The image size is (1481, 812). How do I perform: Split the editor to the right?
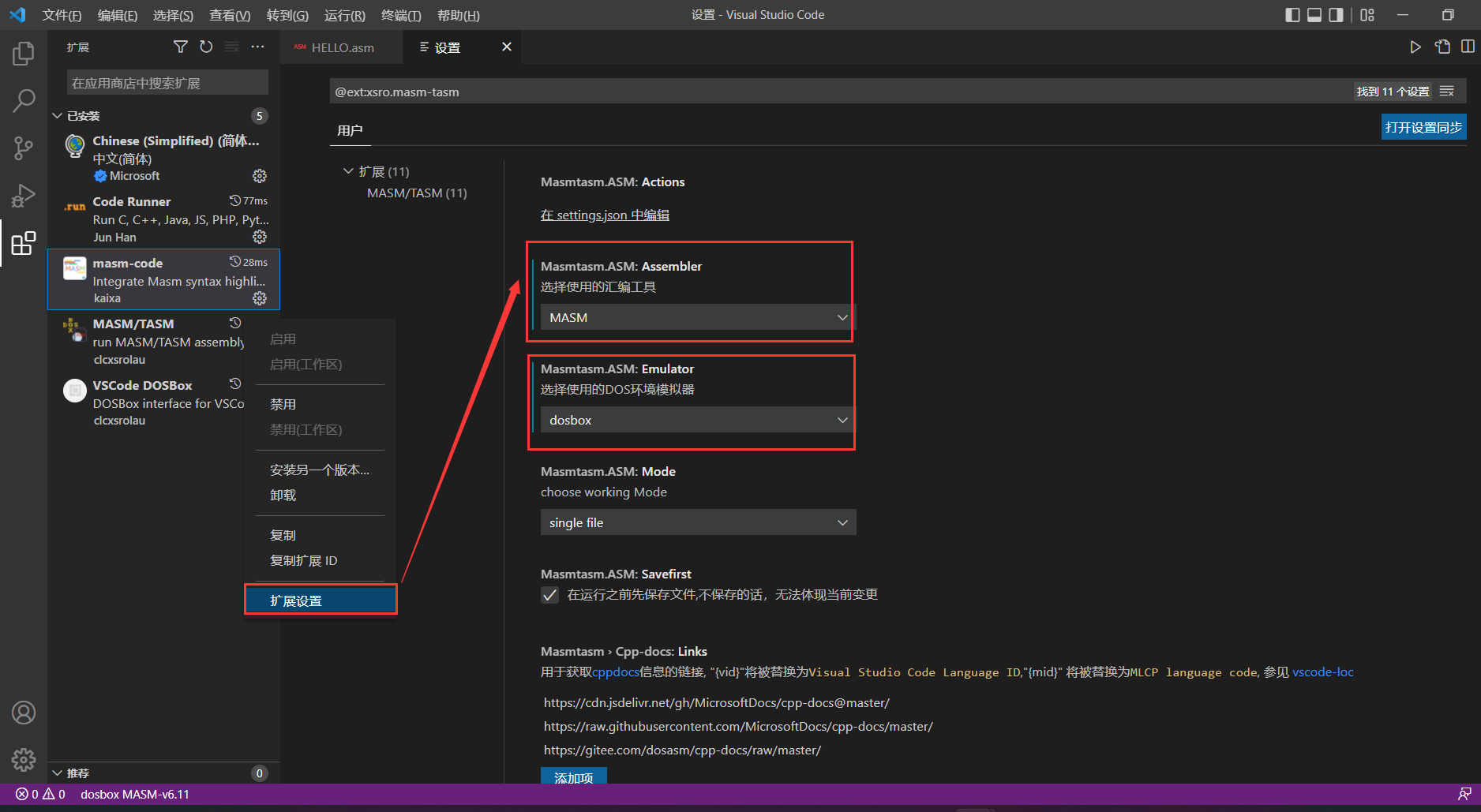click(x=1468, y=47)
